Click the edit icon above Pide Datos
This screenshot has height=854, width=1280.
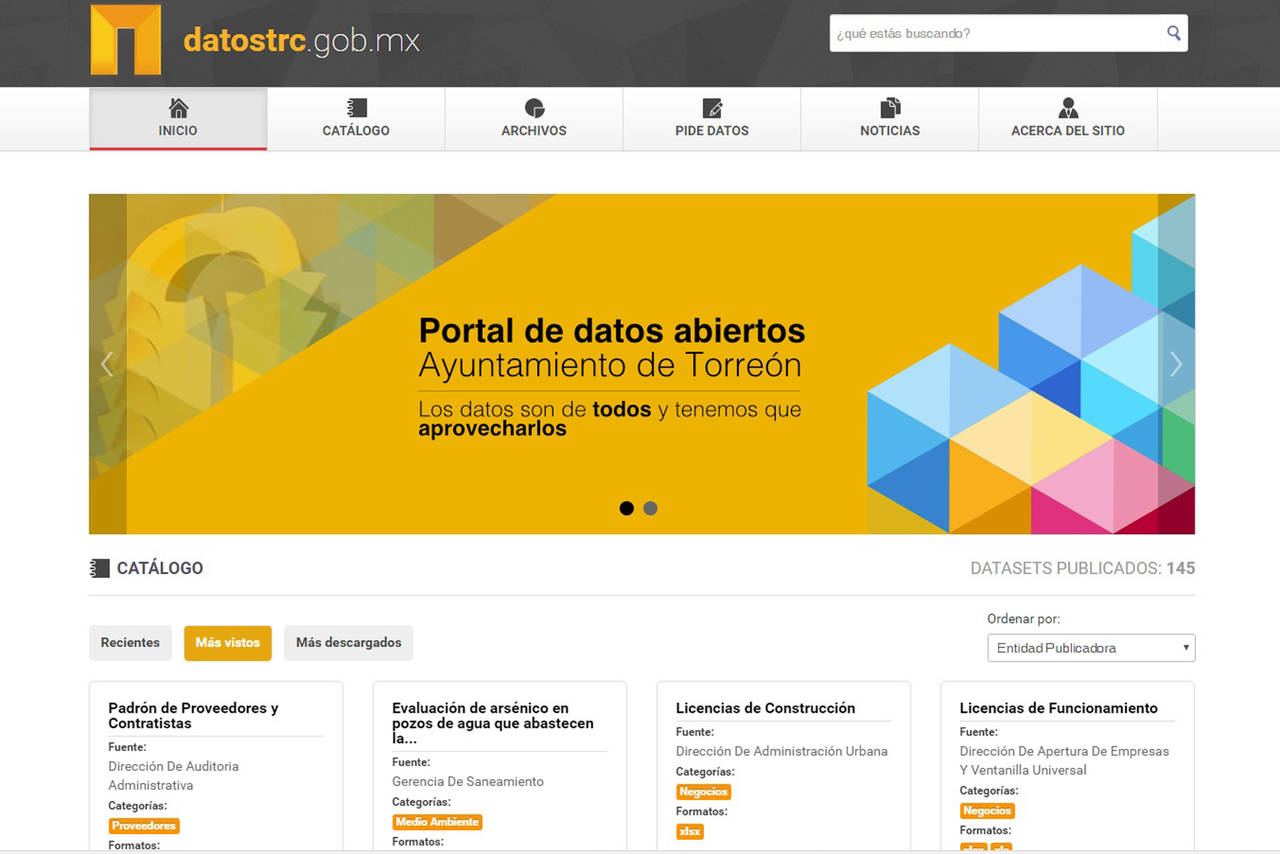(712, 108)
